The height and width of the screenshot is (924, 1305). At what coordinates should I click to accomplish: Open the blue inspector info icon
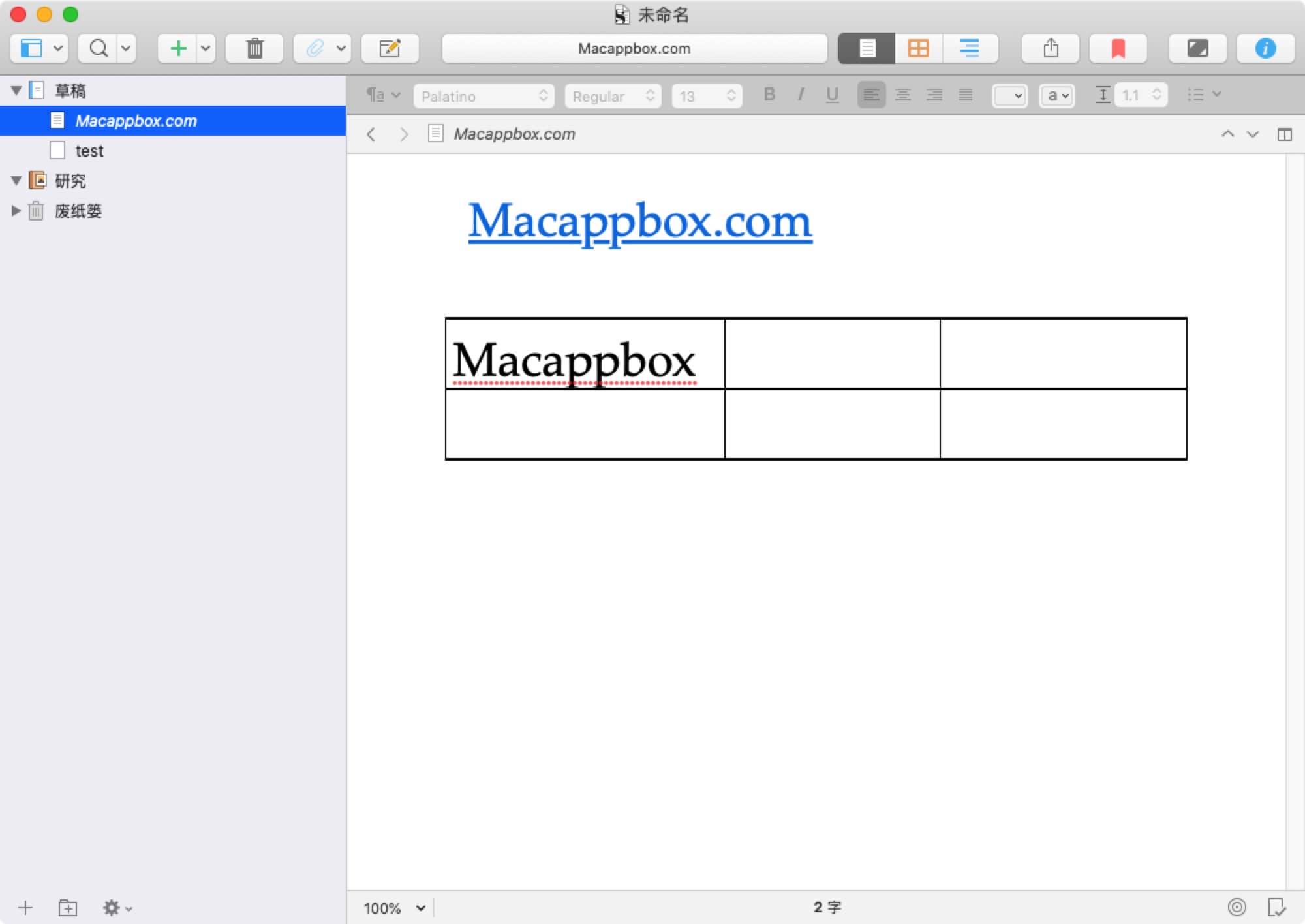click(1265, 48)
